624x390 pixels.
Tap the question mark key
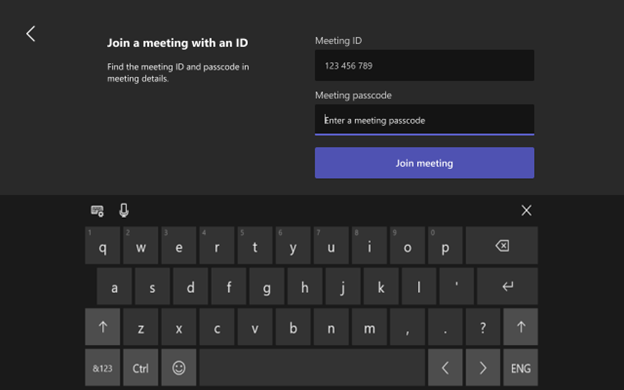483,327
